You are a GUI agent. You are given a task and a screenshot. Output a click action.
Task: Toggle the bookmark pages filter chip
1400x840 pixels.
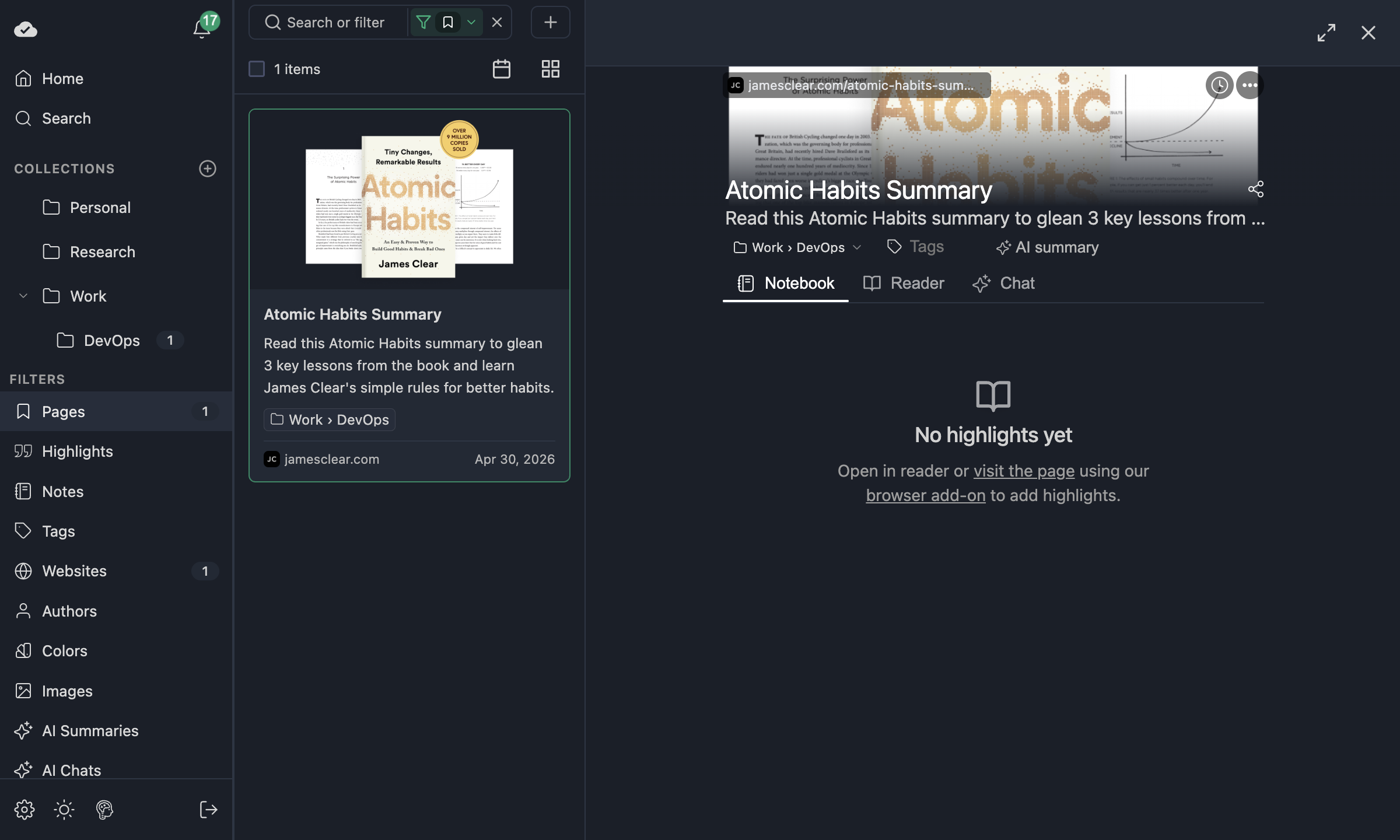[448, 22]
